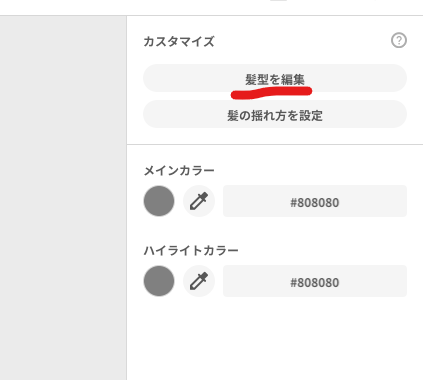Click the ハイライトカラー hex field #808080
Viewport: 423px width, 380px height.
coord(315,281)
